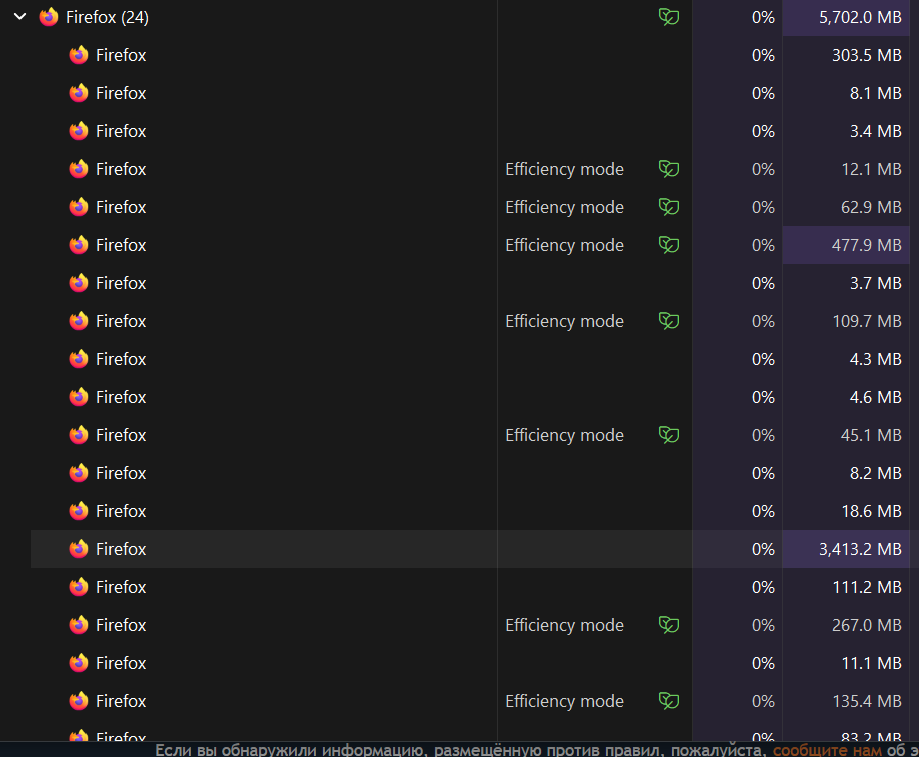Click the Firefox logo beside Firefox (24)
The width and height of the screenshot is (919, 757).
pyautogui.click(x=49, y=17)
